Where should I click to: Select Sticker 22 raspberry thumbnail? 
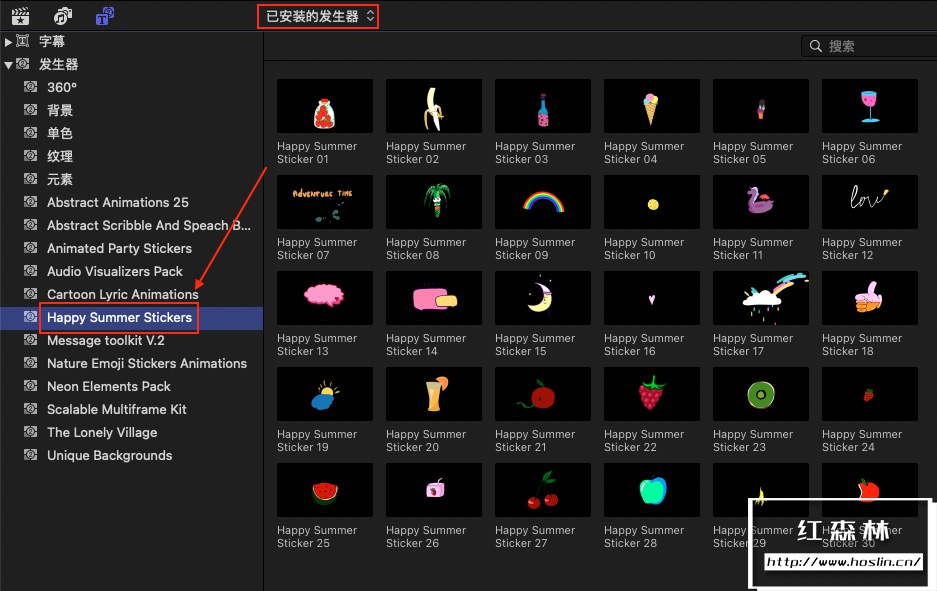point(652,394)
